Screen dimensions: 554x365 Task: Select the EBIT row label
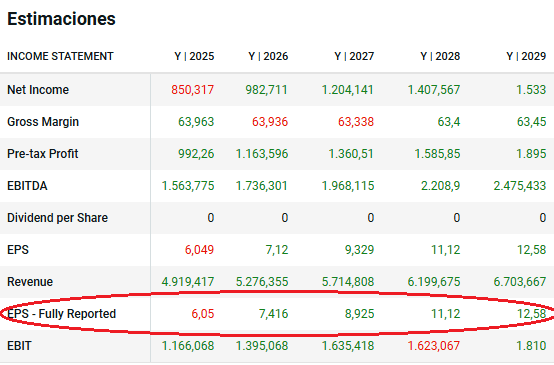point(19,346)
